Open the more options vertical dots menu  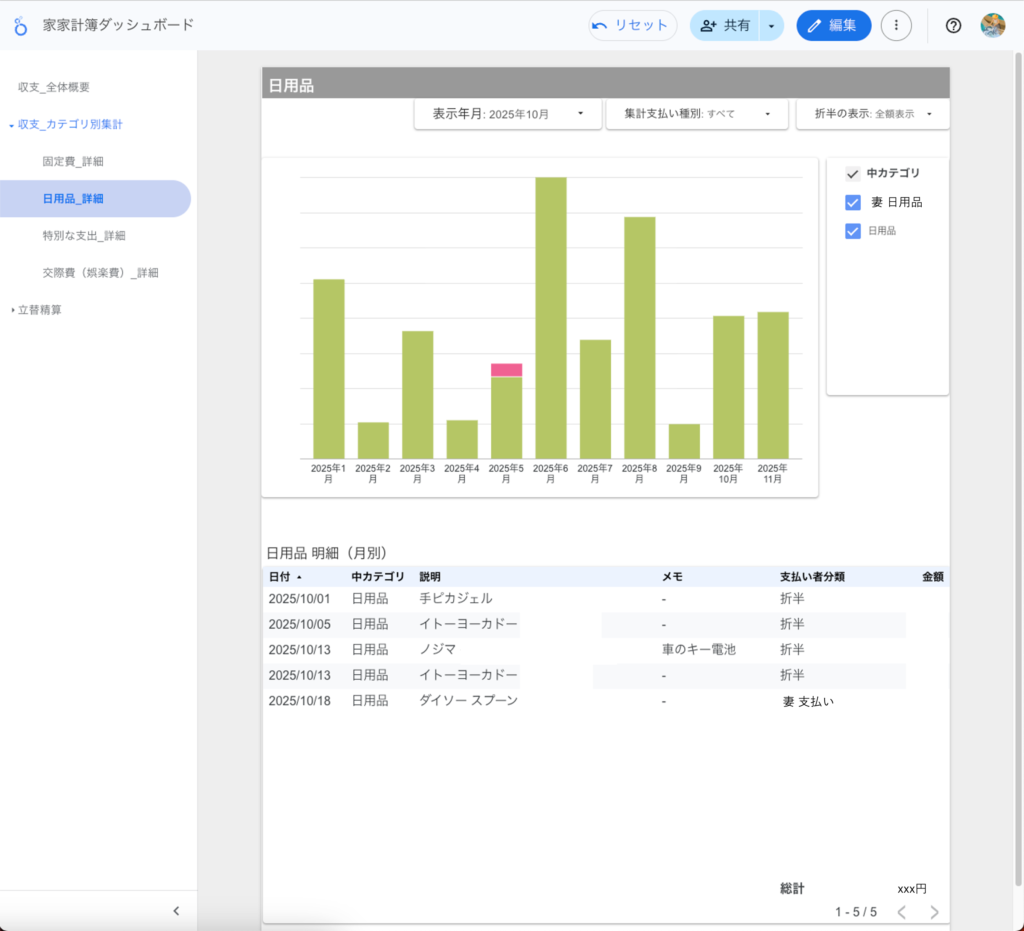[896, 25]
